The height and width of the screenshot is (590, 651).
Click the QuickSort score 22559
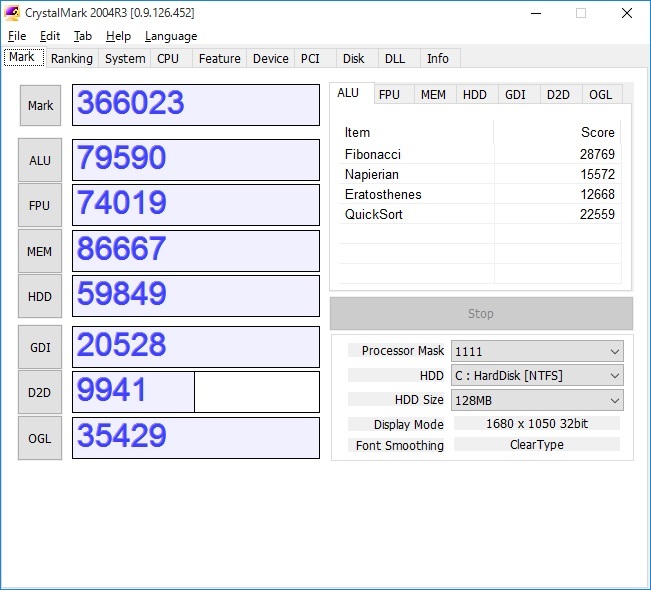point(597,214)
